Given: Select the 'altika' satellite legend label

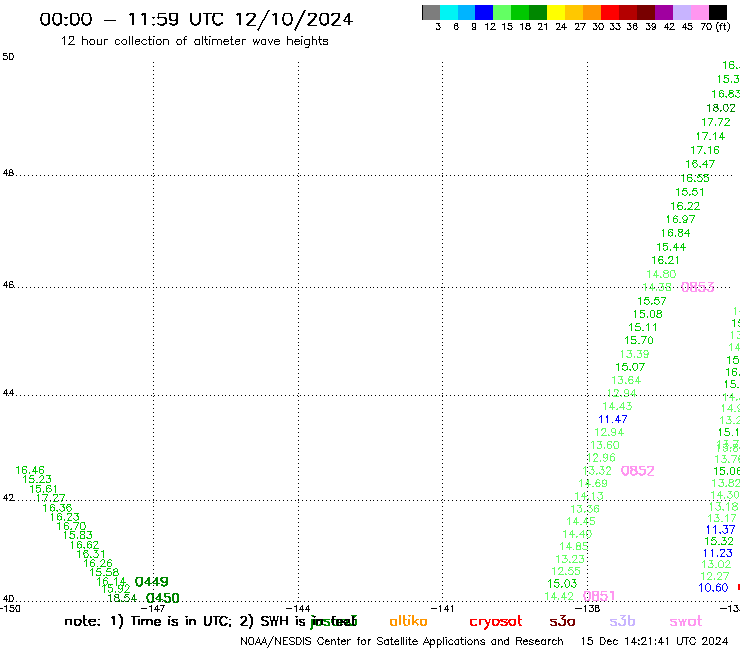Looking at the screenshot, I should (408, 621).
